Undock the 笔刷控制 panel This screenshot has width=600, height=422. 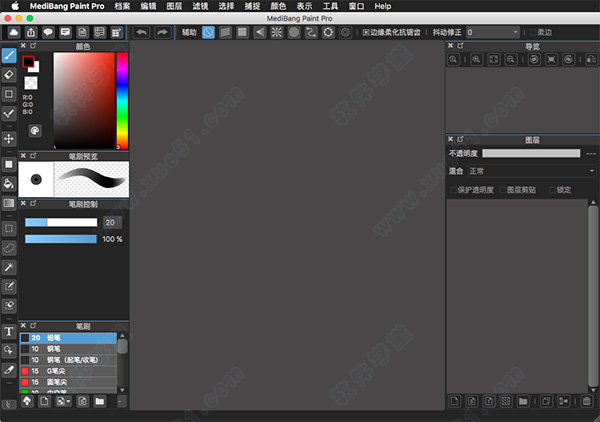coord(33,203)
